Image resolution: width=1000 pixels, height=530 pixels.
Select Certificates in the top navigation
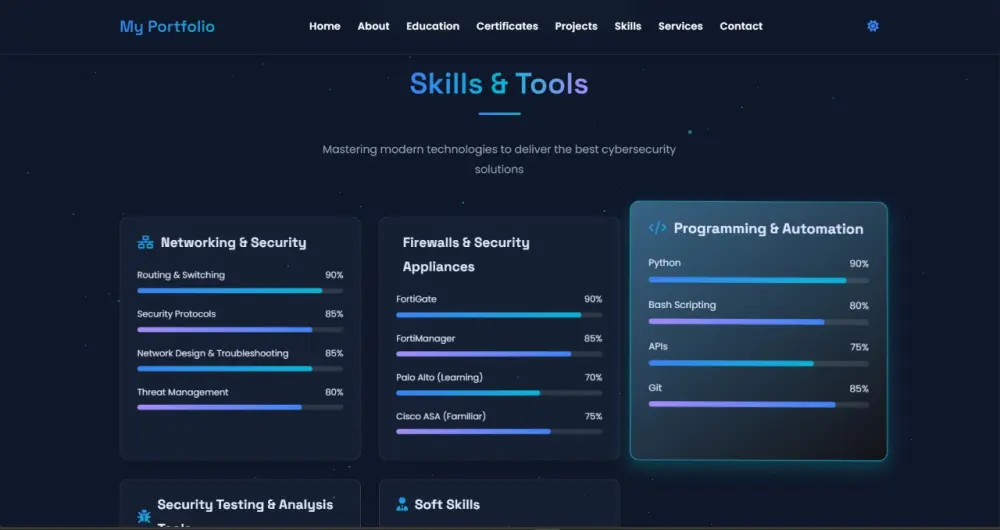point(507,26)
